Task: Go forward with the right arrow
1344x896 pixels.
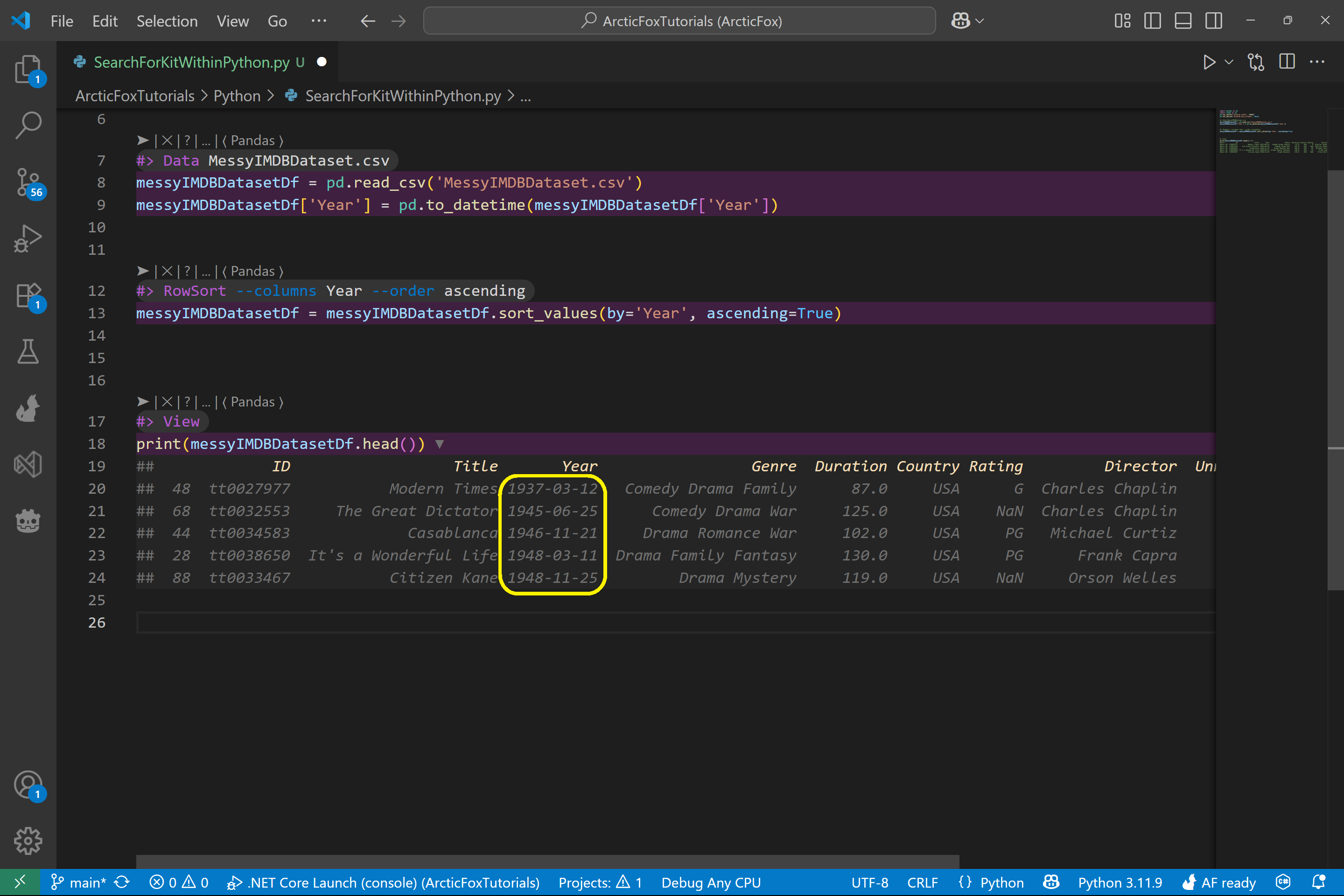Action: tap(399, 21)
